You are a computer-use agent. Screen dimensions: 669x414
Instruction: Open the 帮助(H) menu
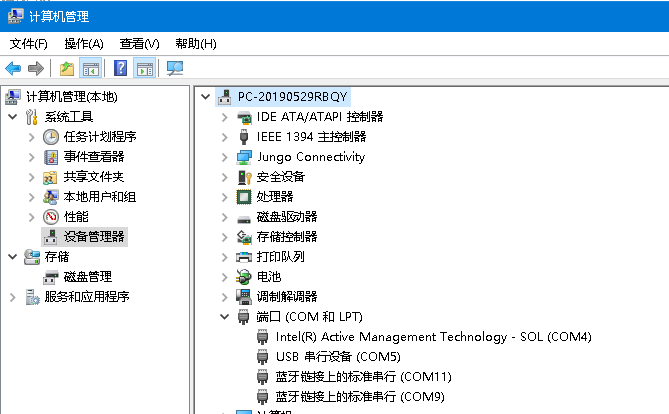[x=196, y=44]
